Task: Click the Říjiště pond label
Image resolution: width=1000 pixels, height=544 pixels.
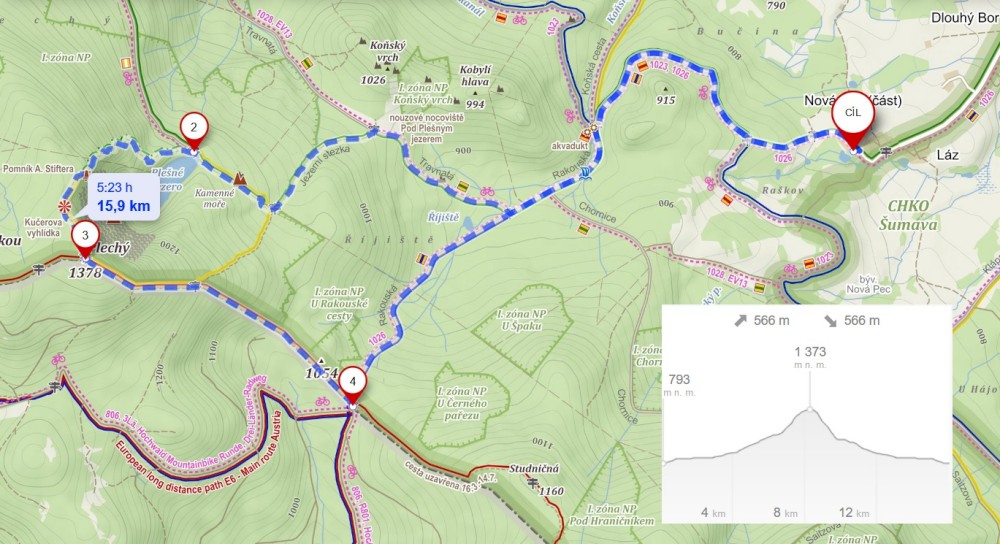Action: click(x=443, y=217)
